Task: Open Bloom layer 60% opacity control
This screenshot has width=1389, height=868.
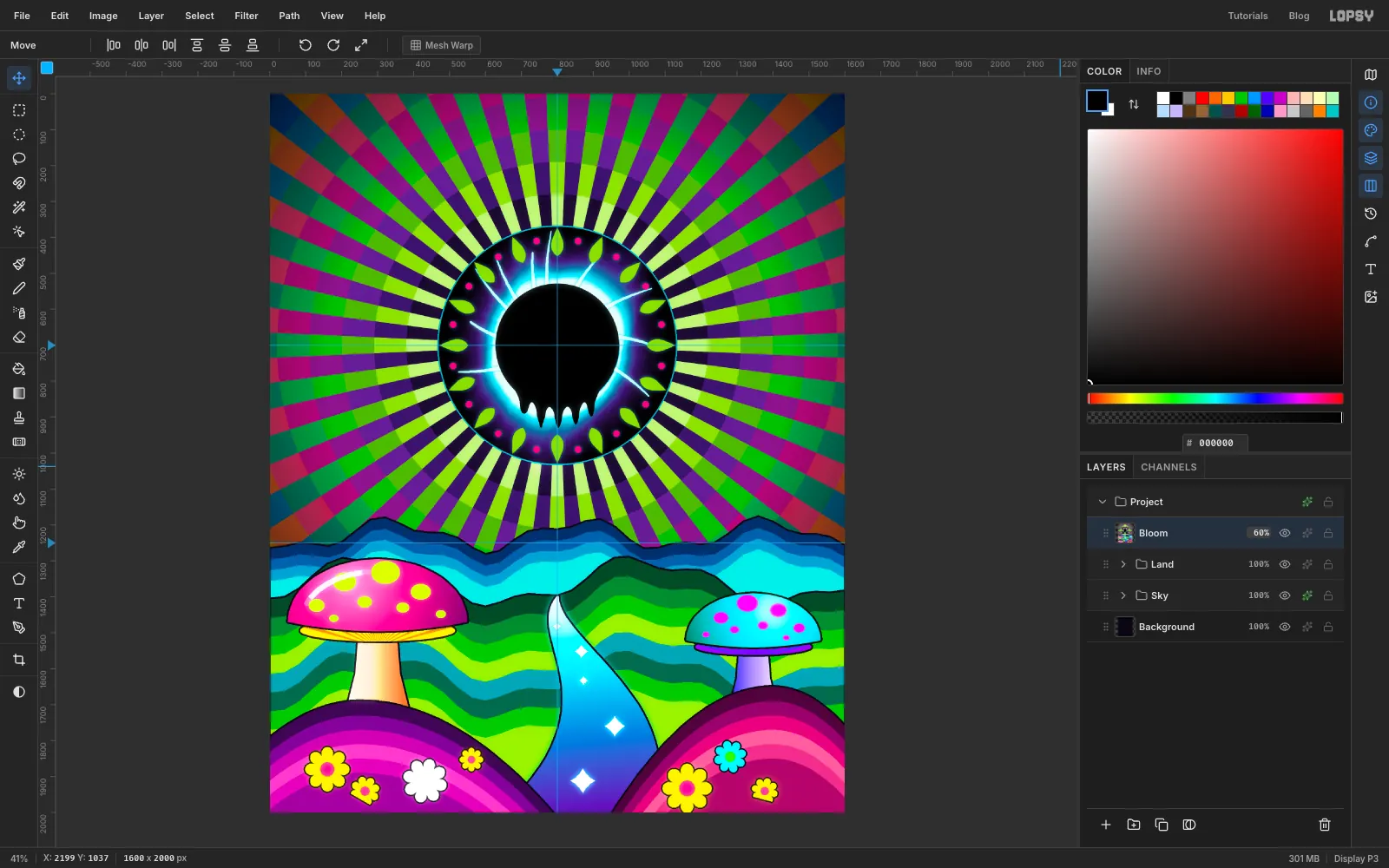Action: [x=1261, y=533]
